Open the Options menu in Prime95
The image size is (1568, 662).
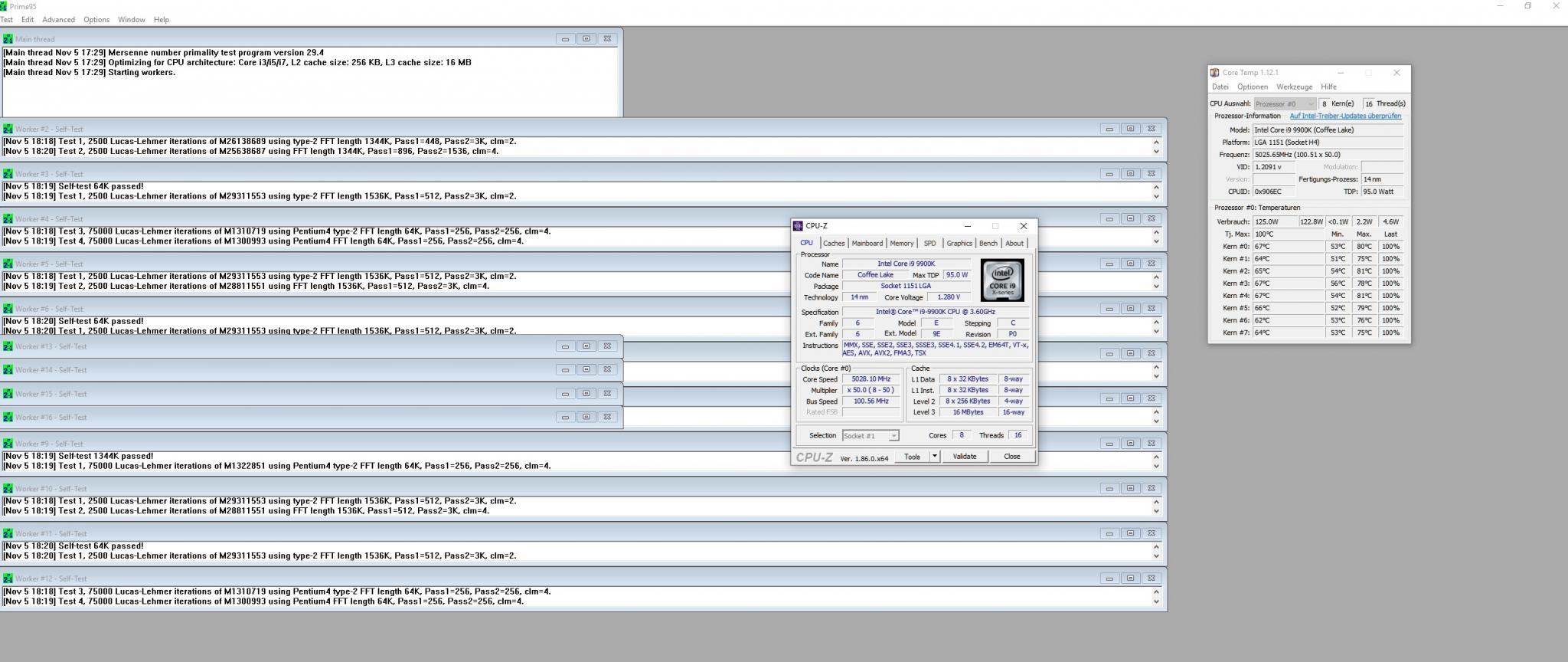[96, 19]
